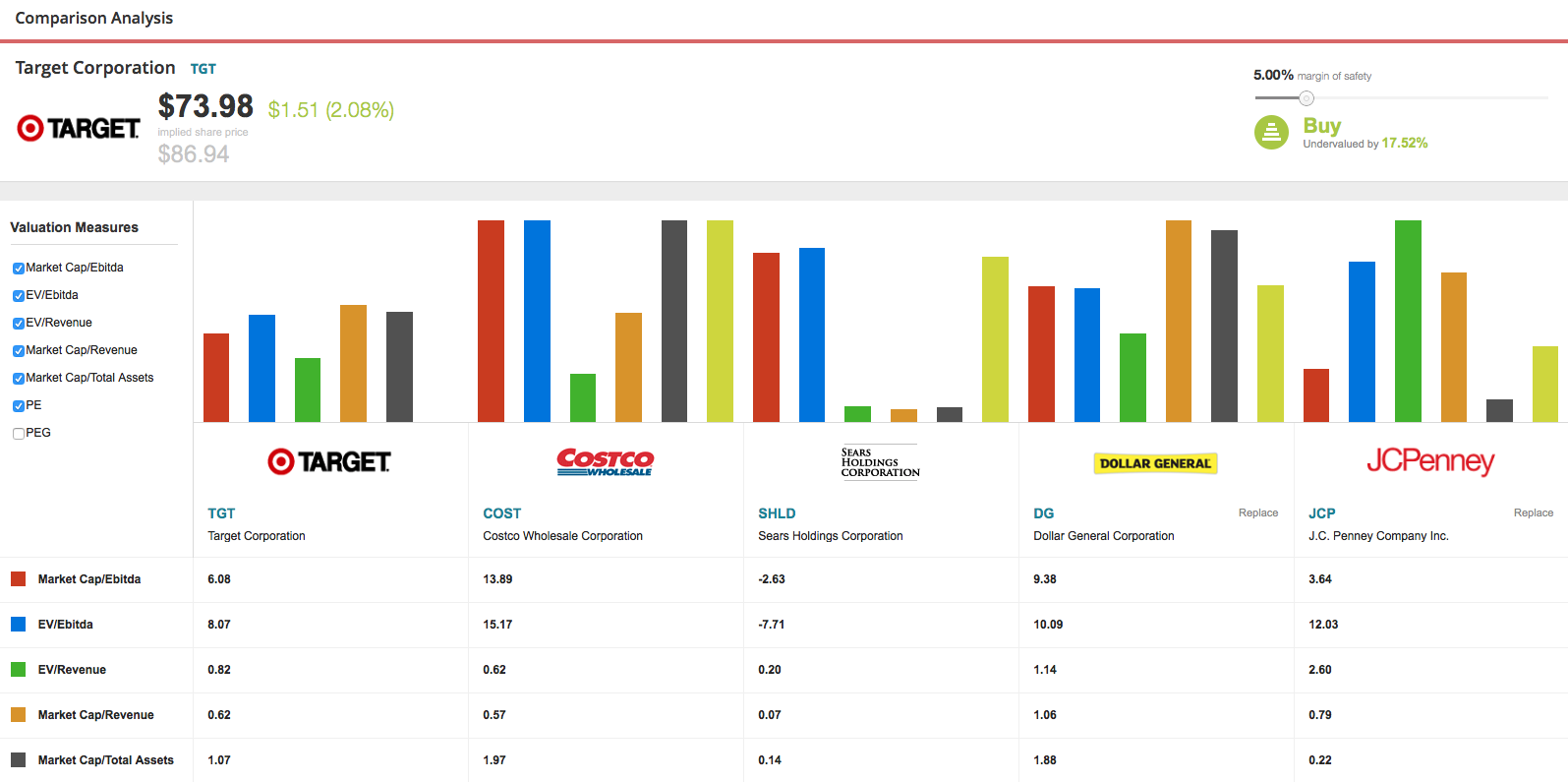Click the blue EV/Ebitda legend swatch
Image resolution: width=1568 pixels, height=782 pixels.
[x=18, y=624]
